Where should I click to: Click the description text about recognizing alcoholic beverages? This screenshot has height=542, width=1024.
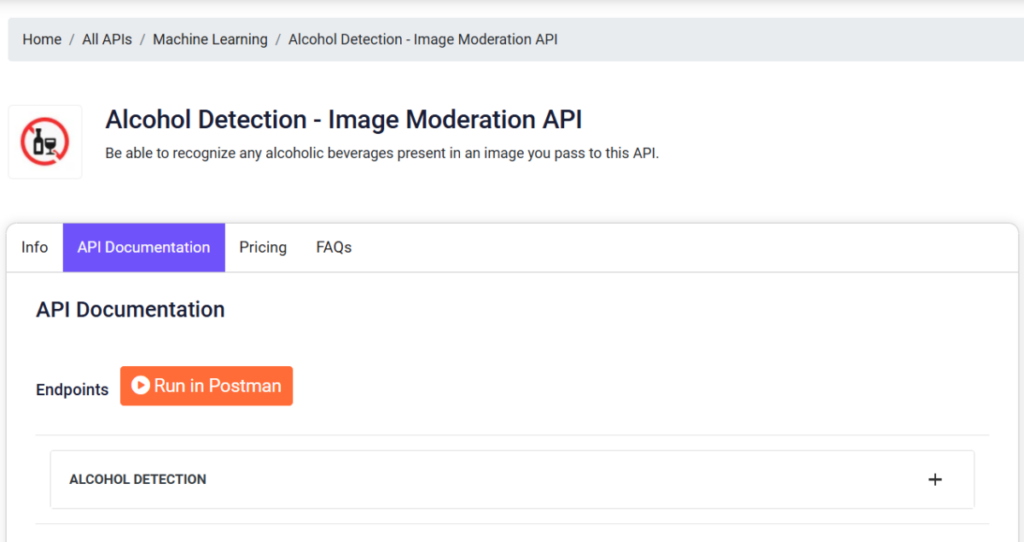point(382,153)
